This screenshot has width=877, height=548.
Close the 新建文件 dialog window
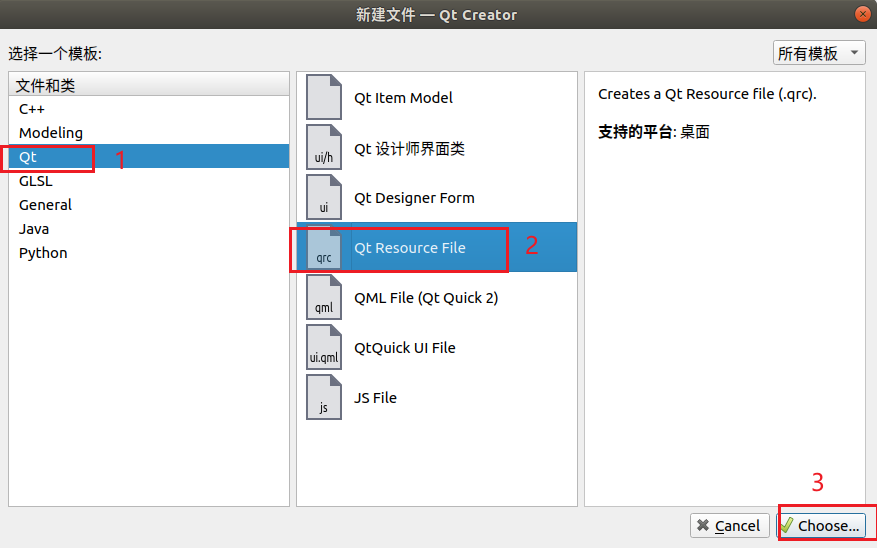pyautogui.click(x=863, y=14)
